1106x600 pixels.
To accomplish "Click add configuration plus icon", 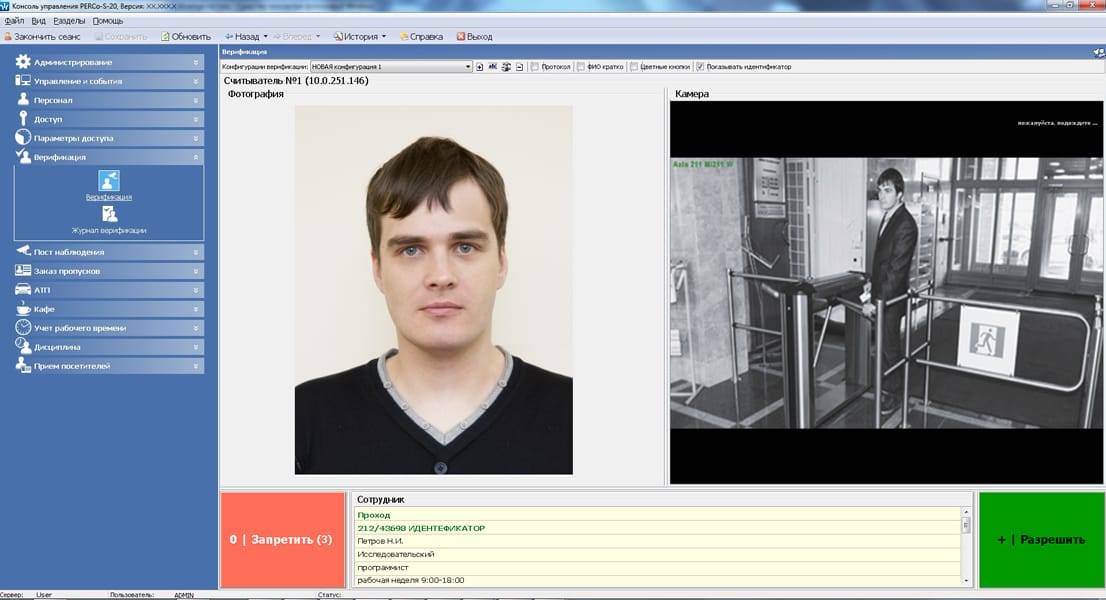I will point(480,67).
